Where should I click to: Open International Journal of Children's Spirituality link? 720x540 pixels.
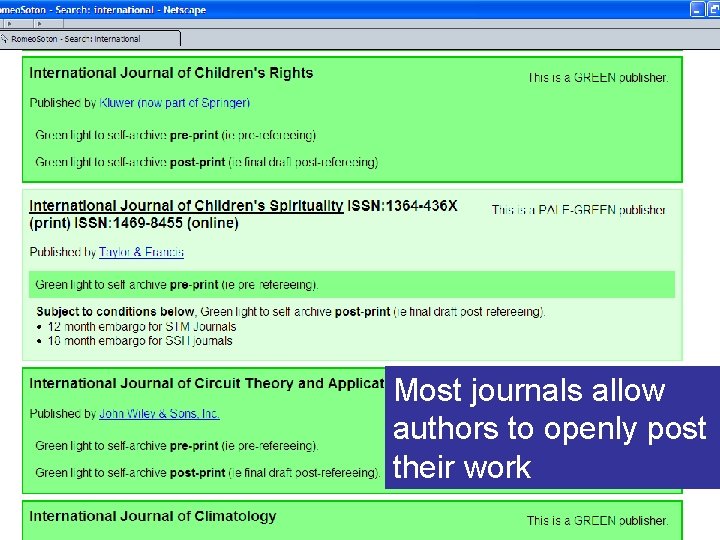(186, 206)
